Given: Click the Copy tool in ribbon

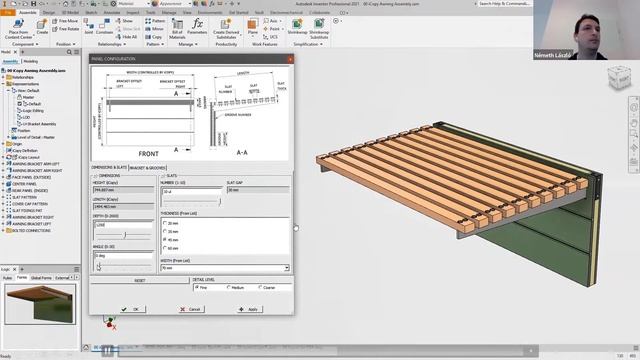Looking at the screenshot, I should 153,37.
